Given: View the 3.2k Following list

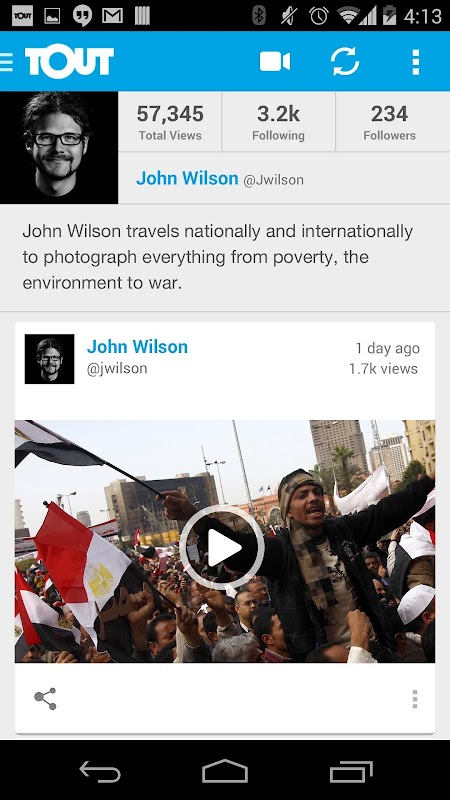Looking at the screenshot, I should pyautogui.click(x=279, y=122).
